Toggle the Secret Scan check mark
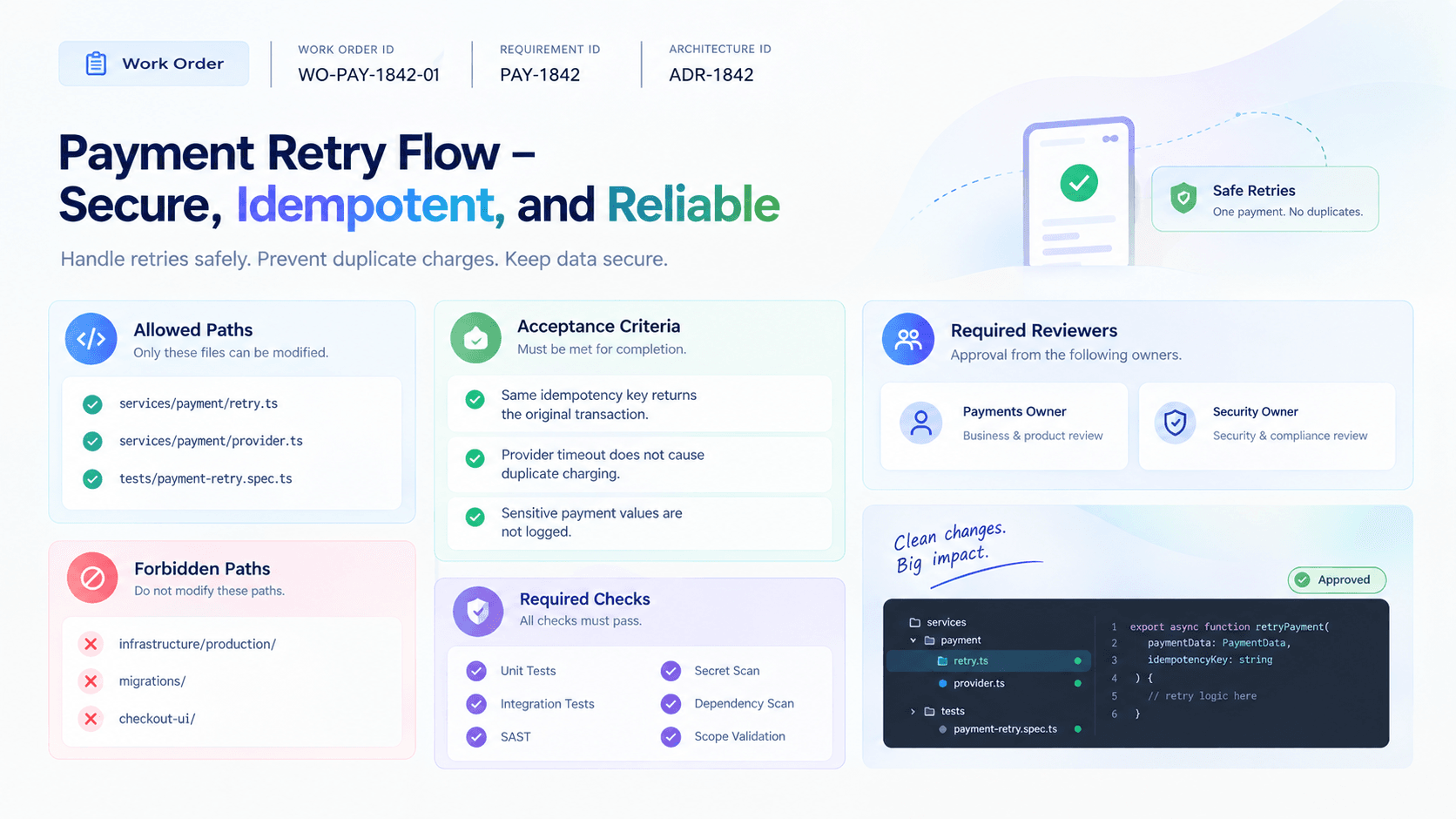Screen dimensions: 1456x819 671,671
